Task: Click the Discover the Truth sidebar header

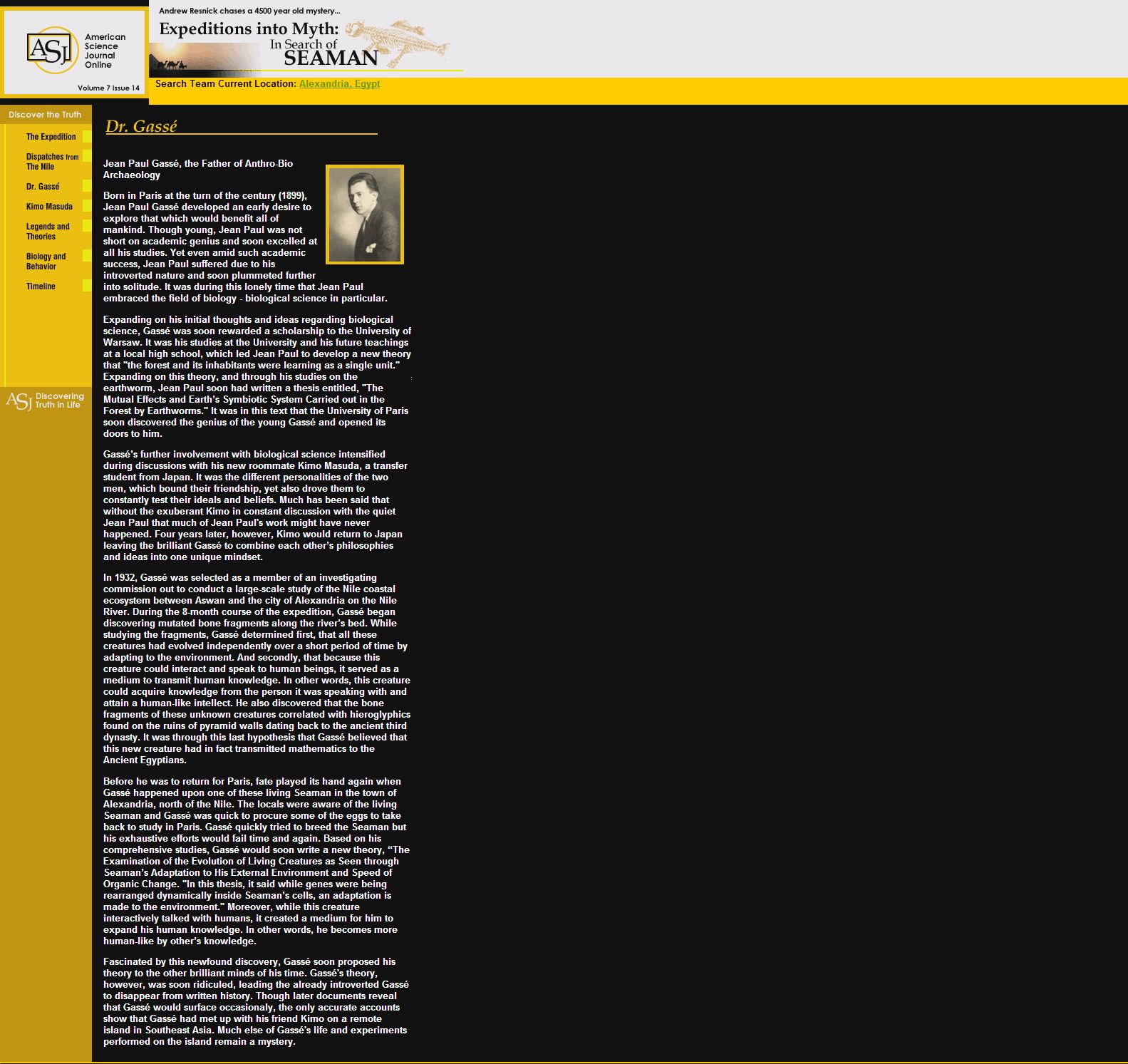Action: [45, 115]
